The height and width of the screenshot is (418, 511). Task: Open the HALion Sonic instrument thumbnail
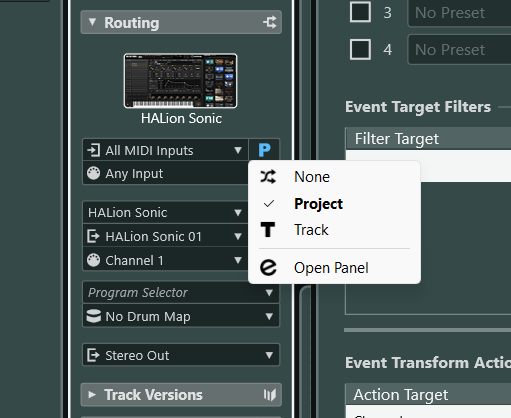click(x=180, y=81)
